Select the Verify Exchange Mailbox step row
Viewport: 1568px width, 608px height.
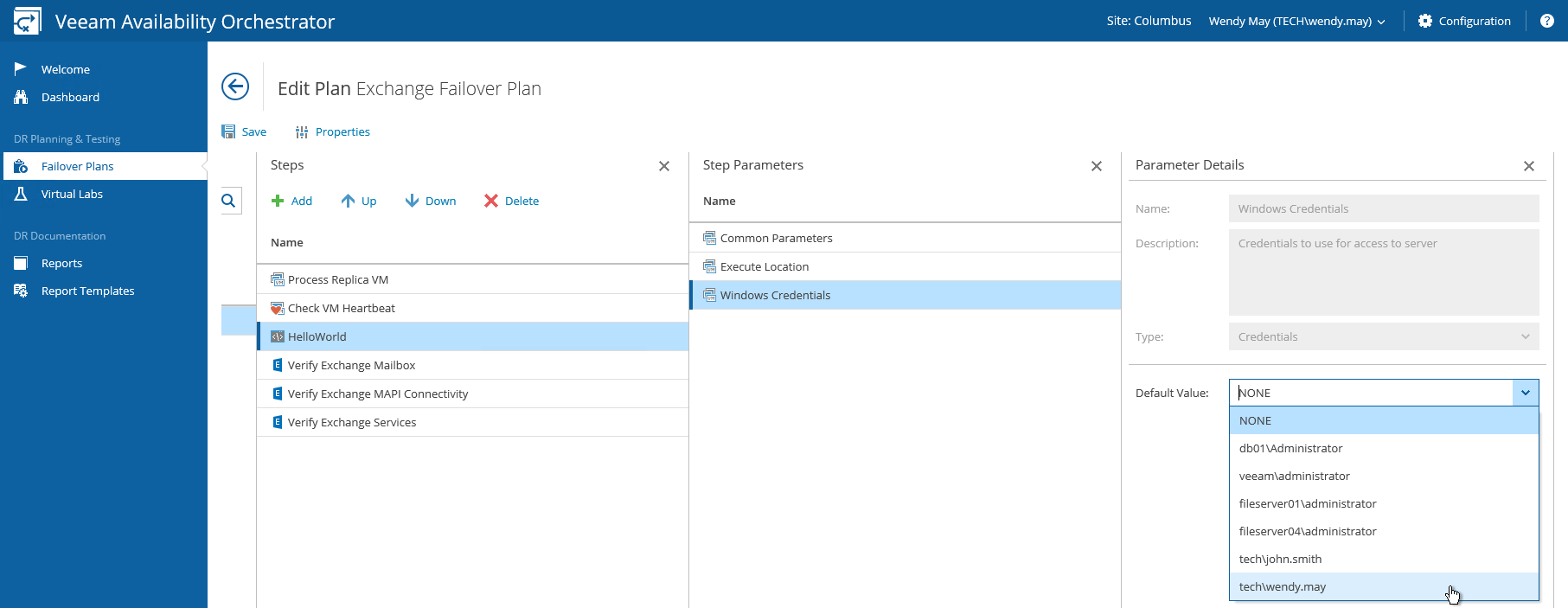click(473, 365)
